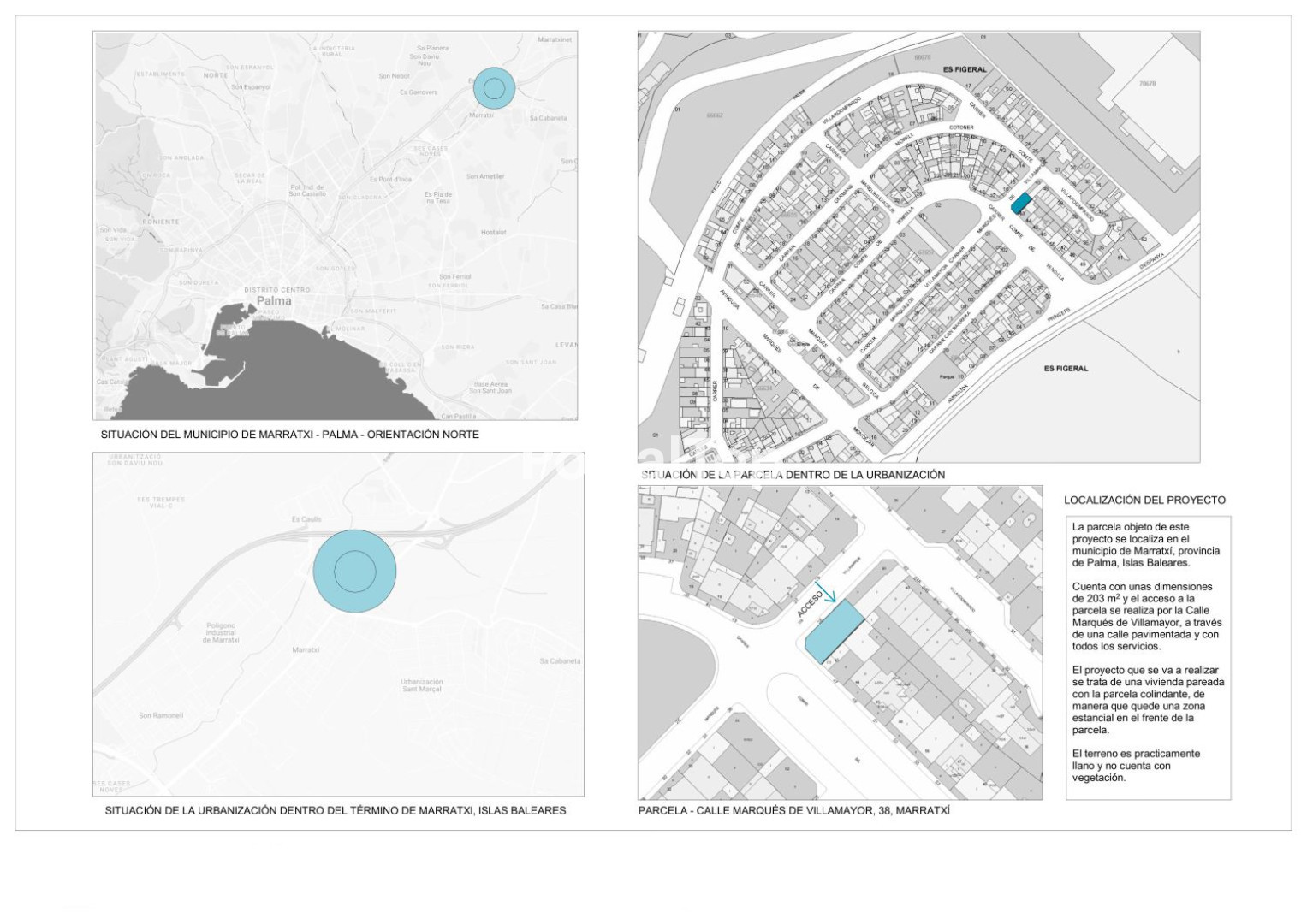Click caption 'SITUACIÓN DE LA PARCELA DENTRO DE LA URBANIZACIÓN'

(793, 475)
